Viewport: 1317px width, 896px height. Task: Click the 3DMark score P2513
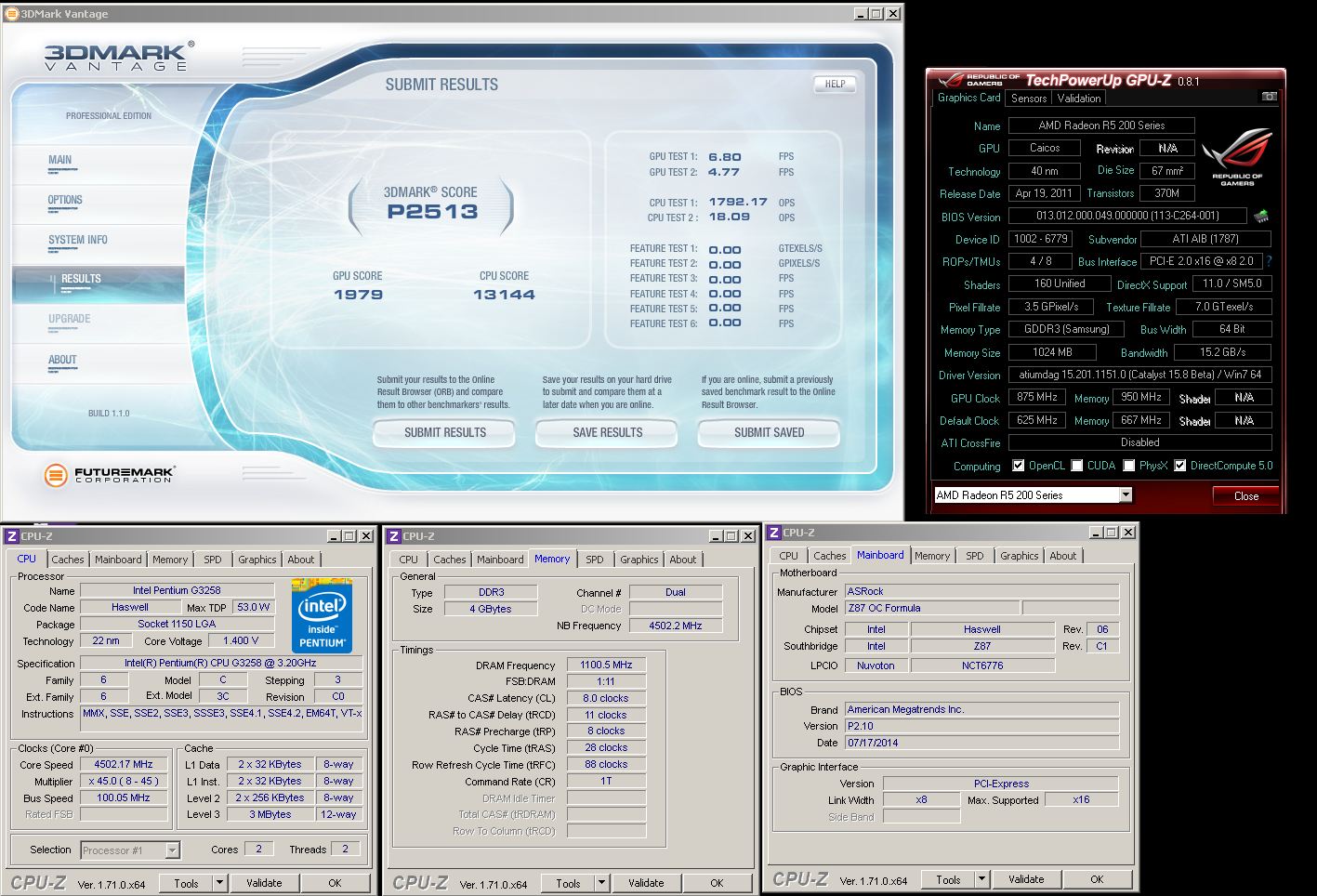pos(432,212)
